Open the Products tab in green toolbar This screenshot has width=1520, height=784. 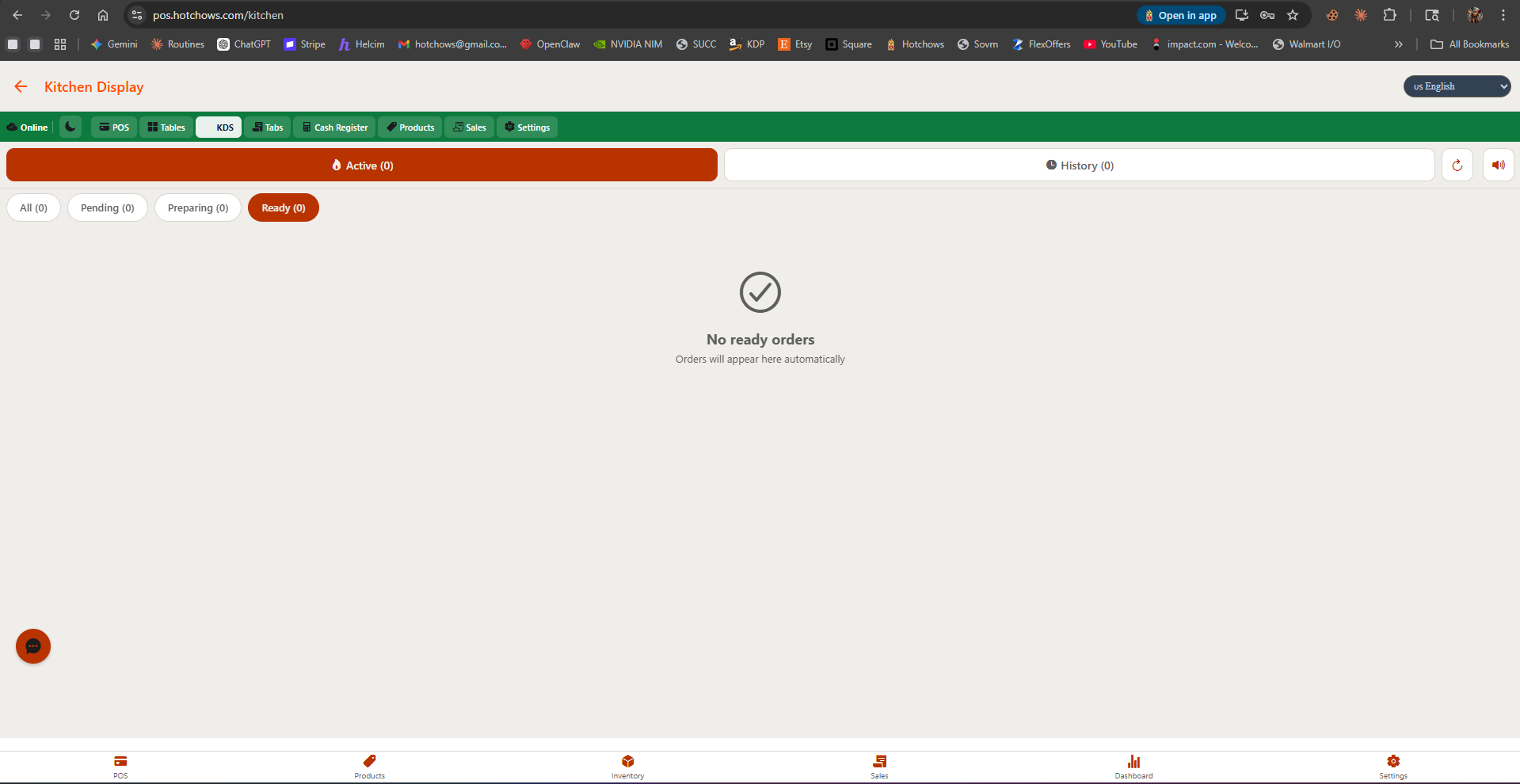click(410, 127)
